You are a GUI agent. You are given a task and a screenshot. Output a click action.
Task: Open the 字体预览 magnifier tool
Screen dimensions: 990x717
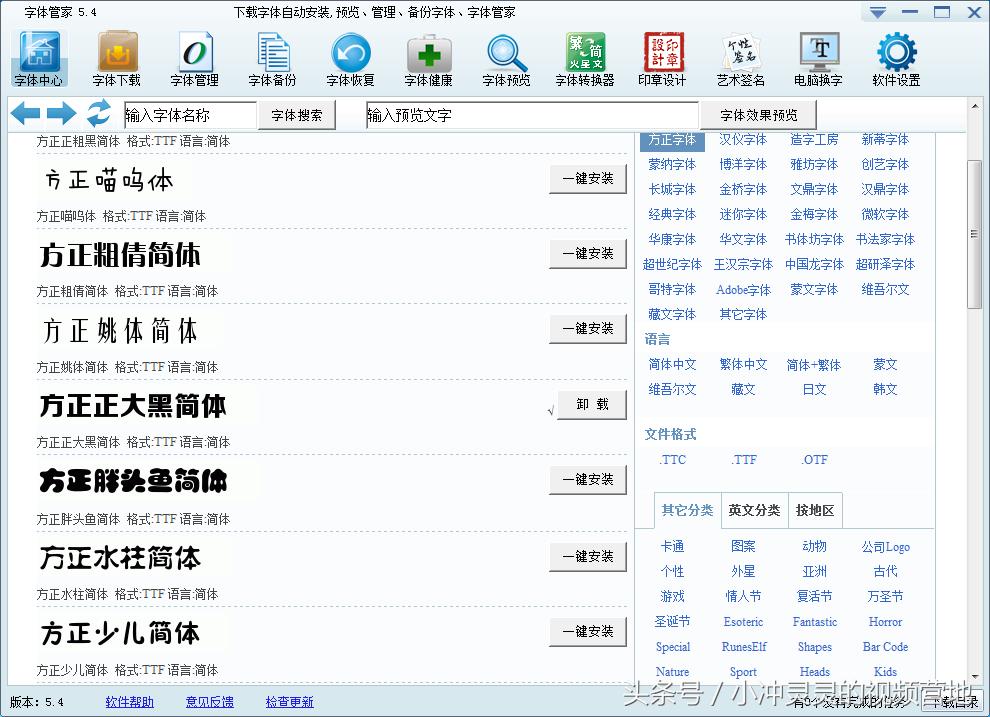(506, 58)
